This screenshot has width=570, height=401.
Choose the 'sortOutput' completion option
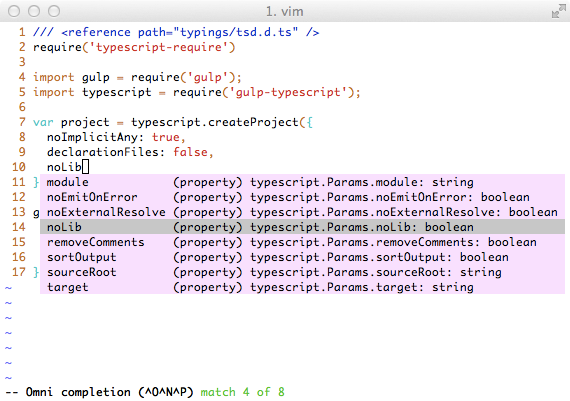click(302, 257)
